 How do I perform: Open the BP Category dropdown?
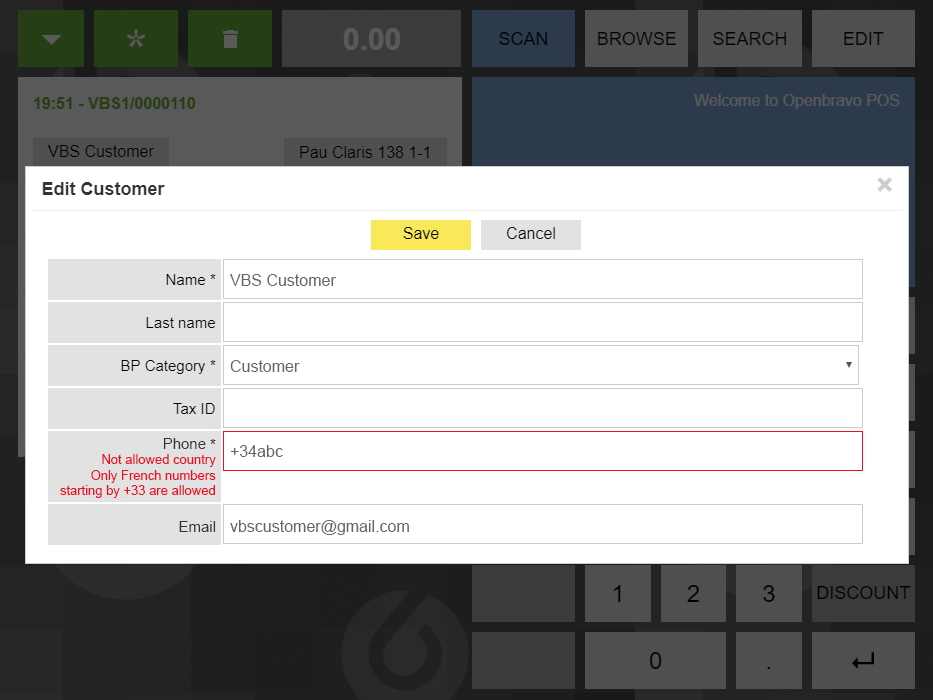click(x=540, y=366)
